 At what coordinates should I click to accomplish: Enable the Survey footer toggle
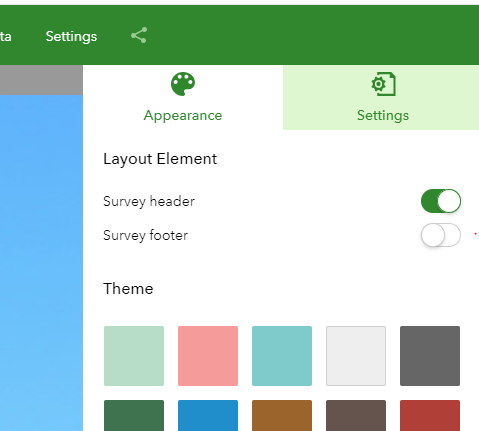[441, 235]
